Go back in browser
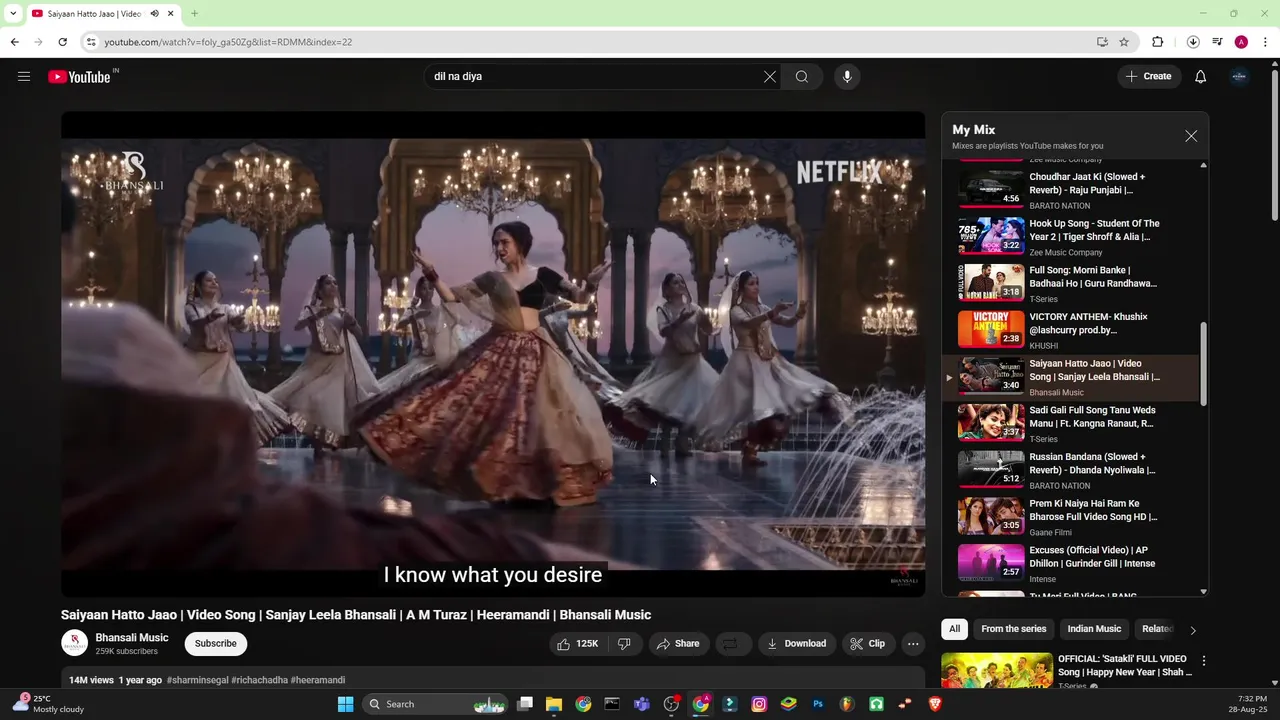The width and height of the screenshot is (1280, 720). 14,42
